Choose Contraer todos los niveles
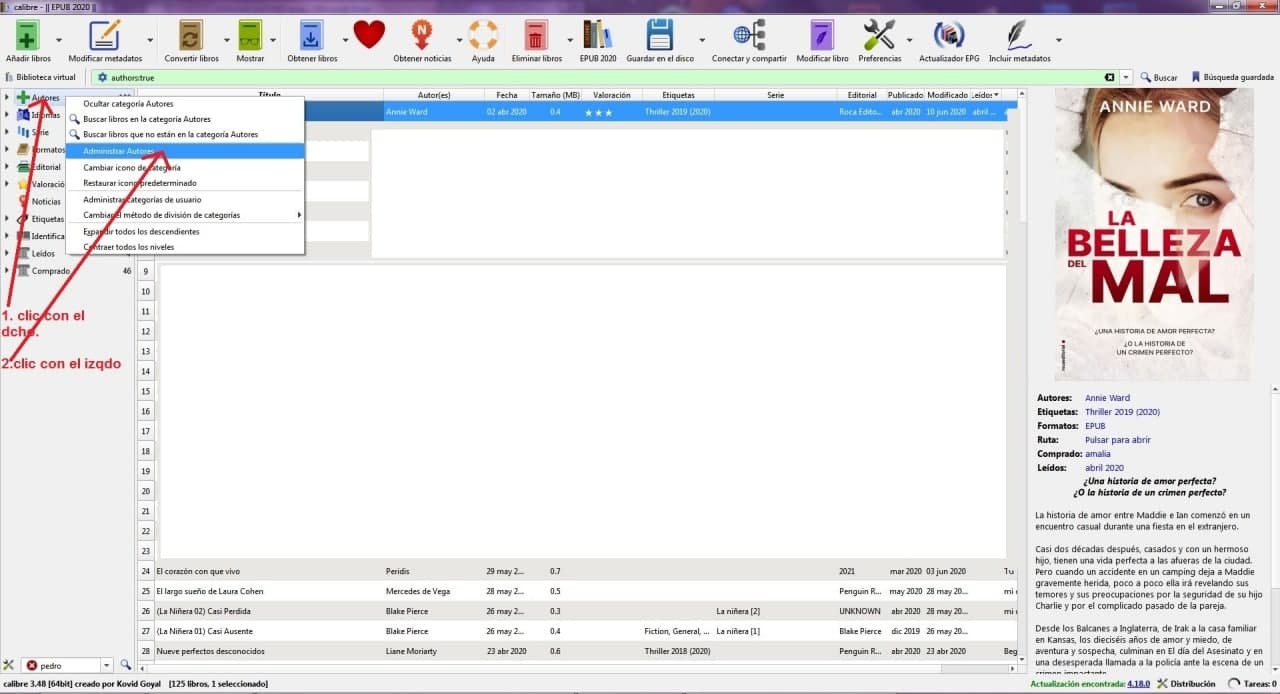 click(185, 247)
